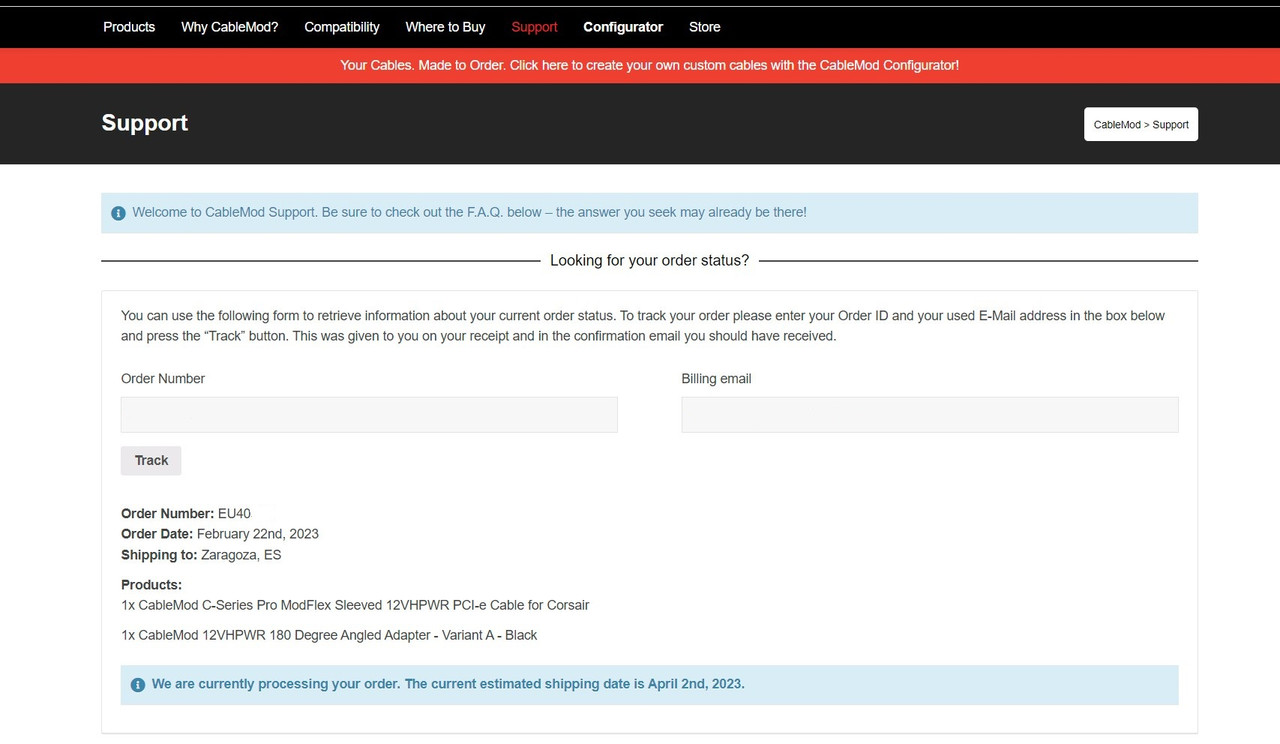Visit the Store link
The height and width of the screenshot is (744, 1280).
point(704,27)
